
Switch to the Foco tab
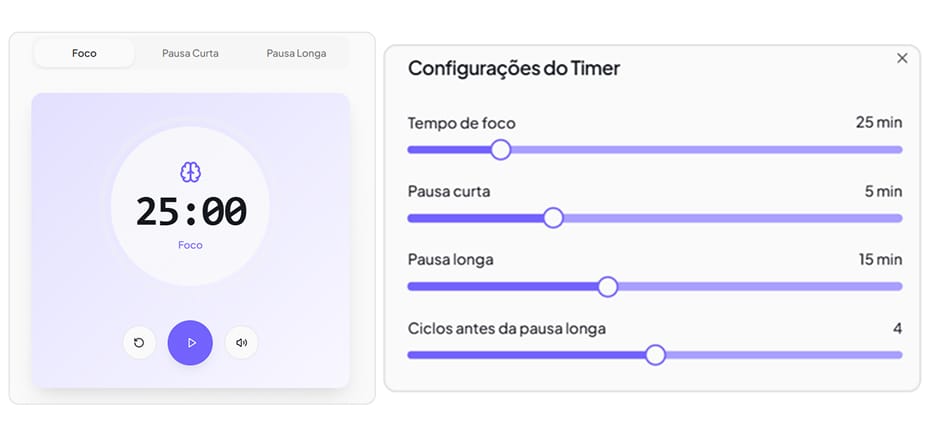tap(85, 53)
